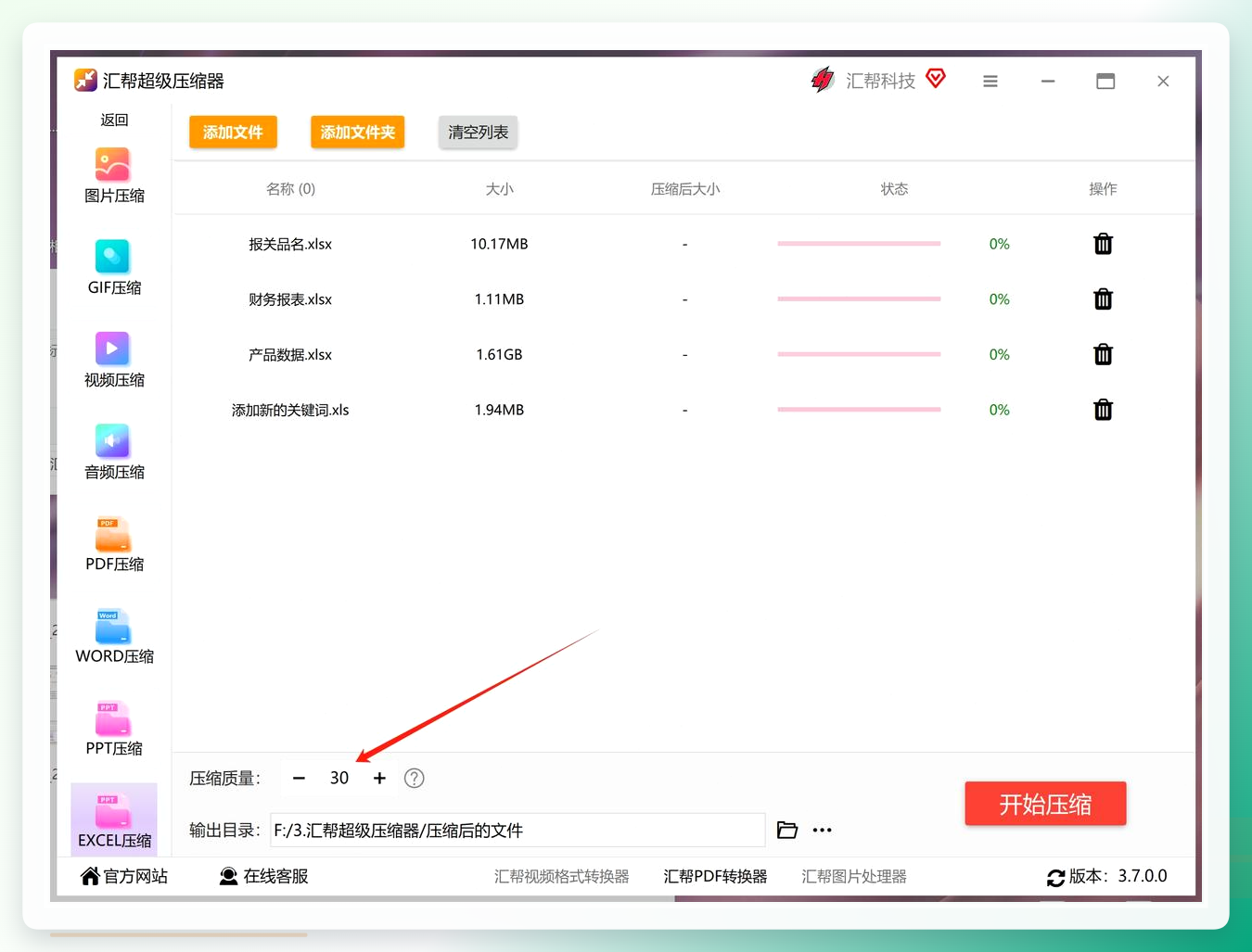Click the 汇帮超级压缩器 app logo icon
This screenshot has height=952, width=1252.
(85, 81)
